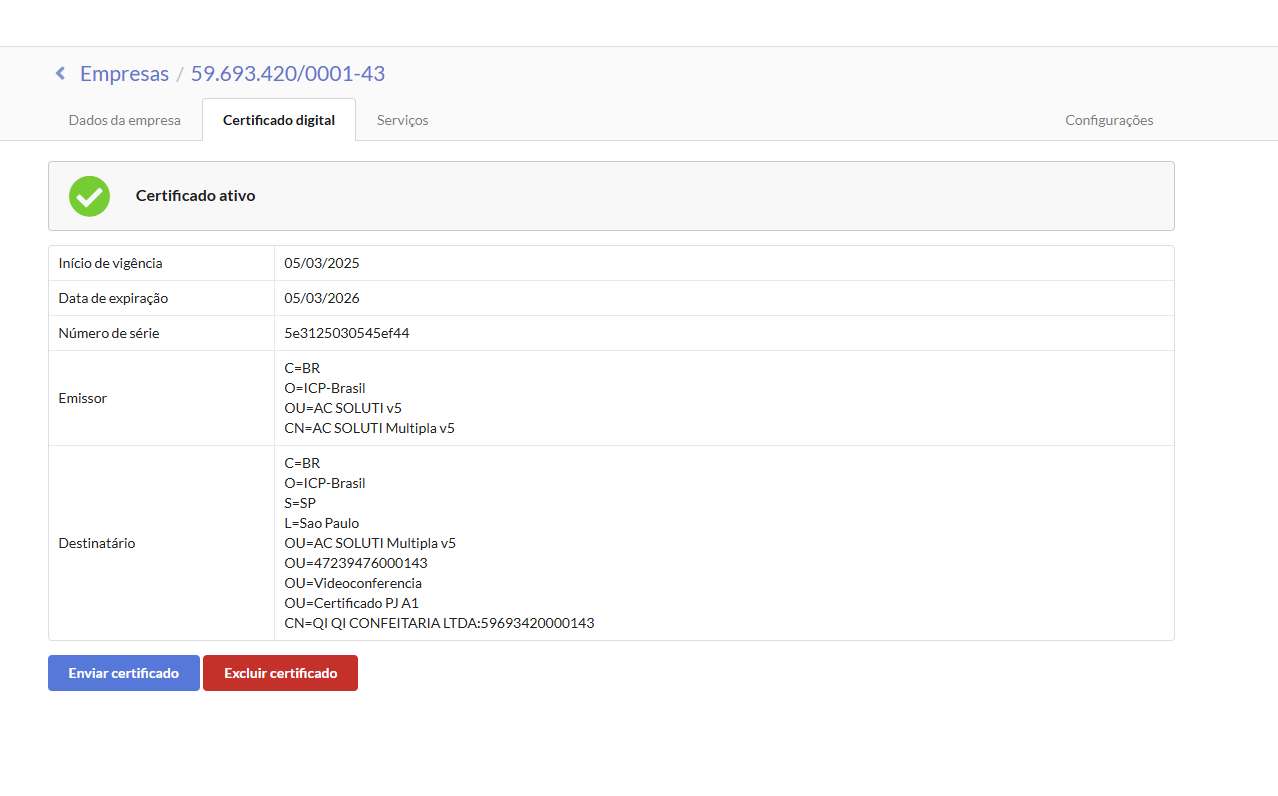Click the 59.693.420/0001-43 breadcrumb
1278x796 pixels.
click(288, 73)
